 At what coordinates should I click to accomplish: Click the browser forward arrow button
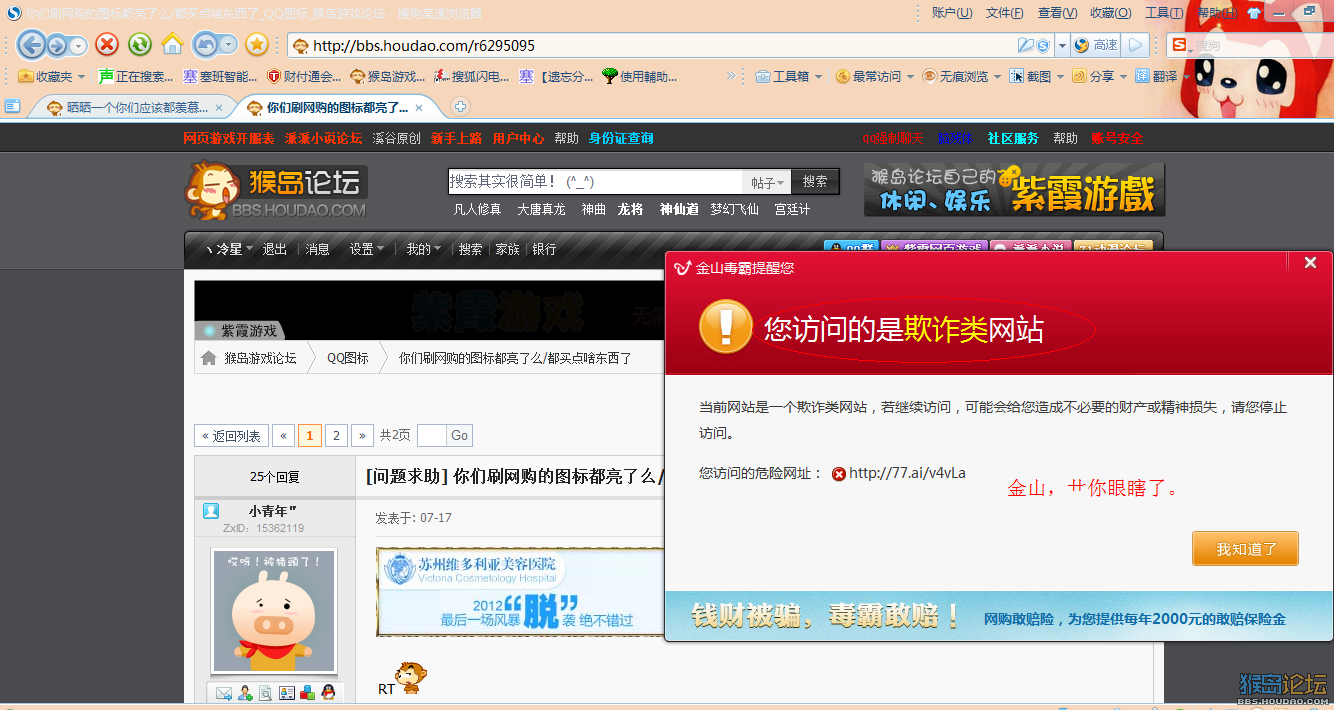tap(57, 45)
